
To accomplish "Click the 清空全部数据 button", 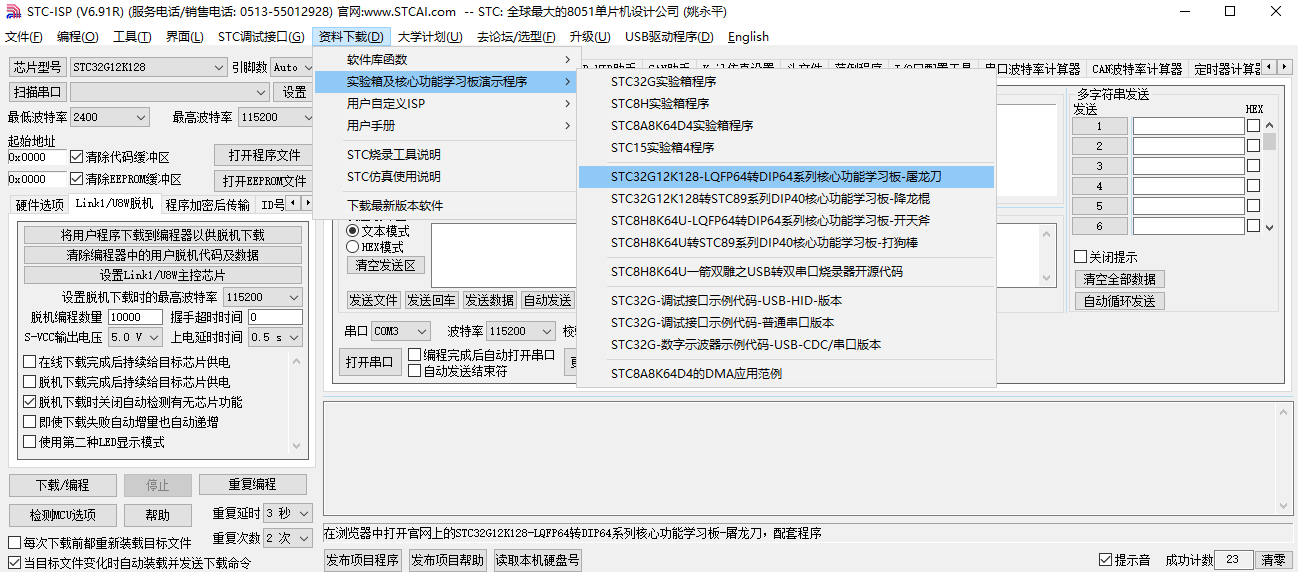I will pyautogui.click(x=1119, y=280).
